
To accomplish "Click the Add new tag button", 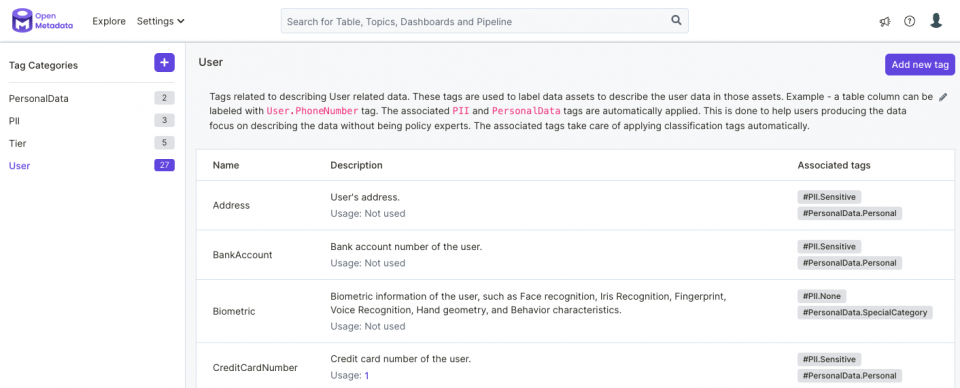I will tap(920, 65).
